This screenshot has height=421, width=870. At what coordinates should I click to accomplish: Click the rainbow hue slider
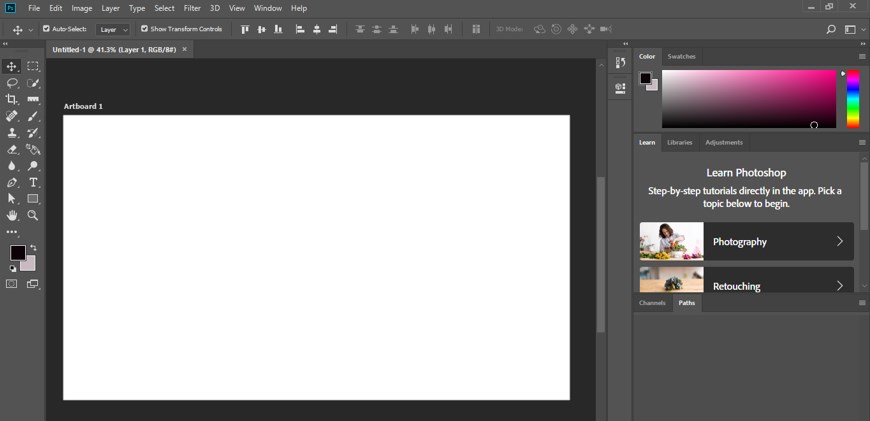tap(853, 99)
